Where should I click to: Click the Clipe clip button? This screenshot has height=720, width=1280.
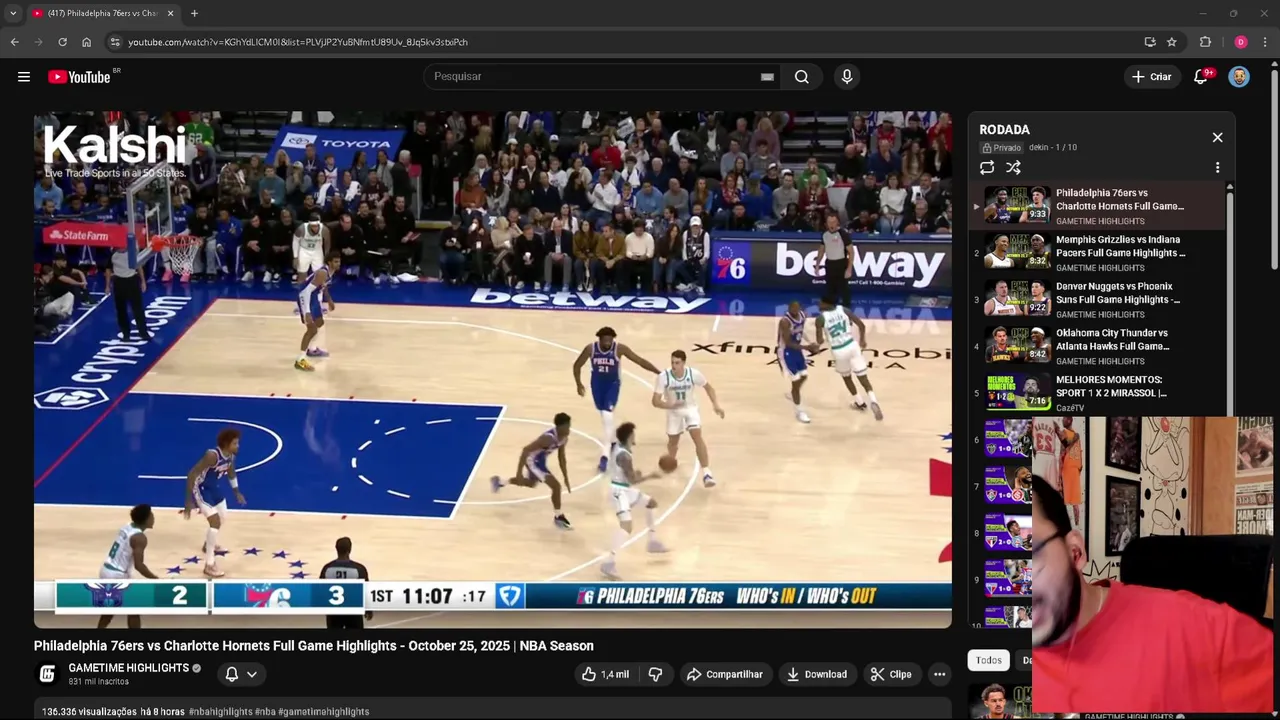891,674
